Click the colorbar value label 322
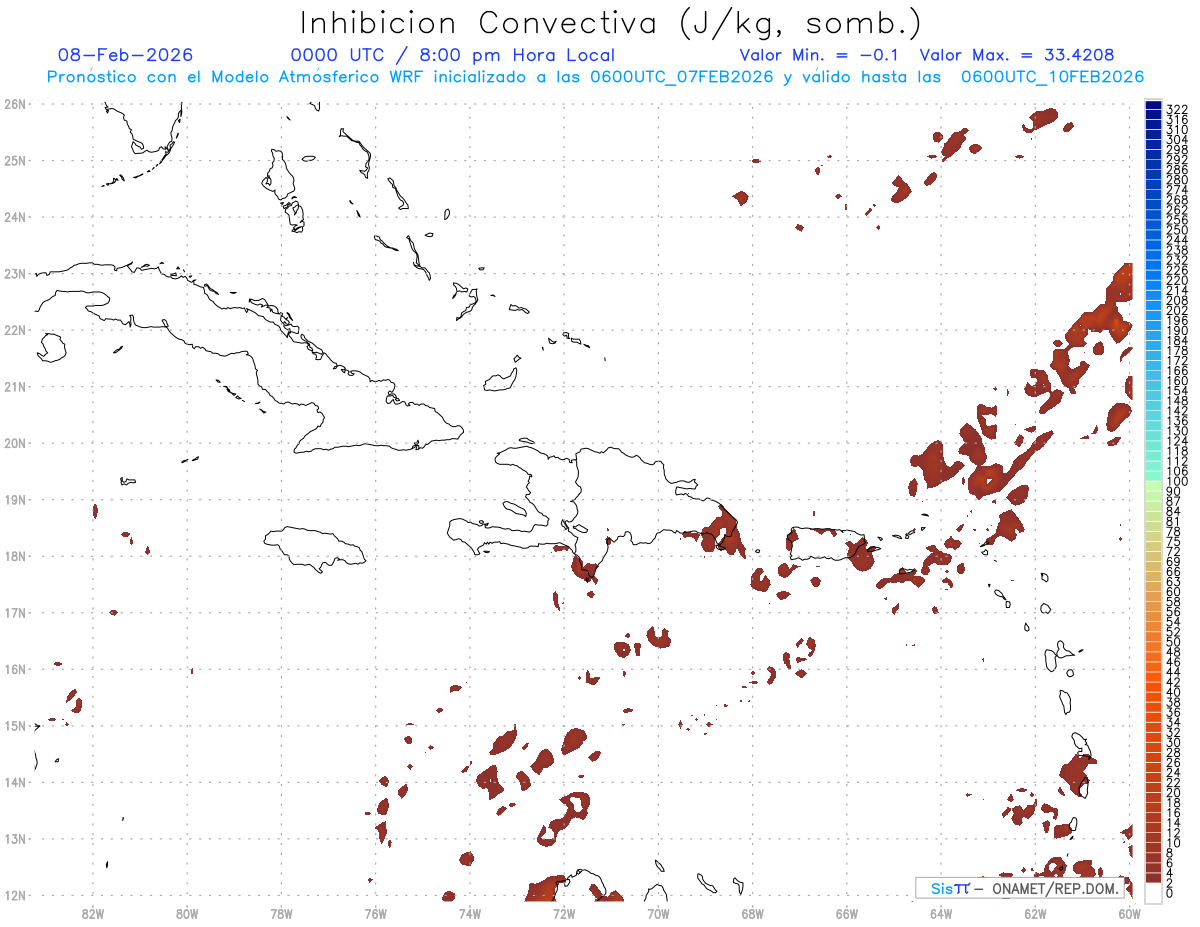This screenshot has width=1200, height=927. coord(1177,109)
